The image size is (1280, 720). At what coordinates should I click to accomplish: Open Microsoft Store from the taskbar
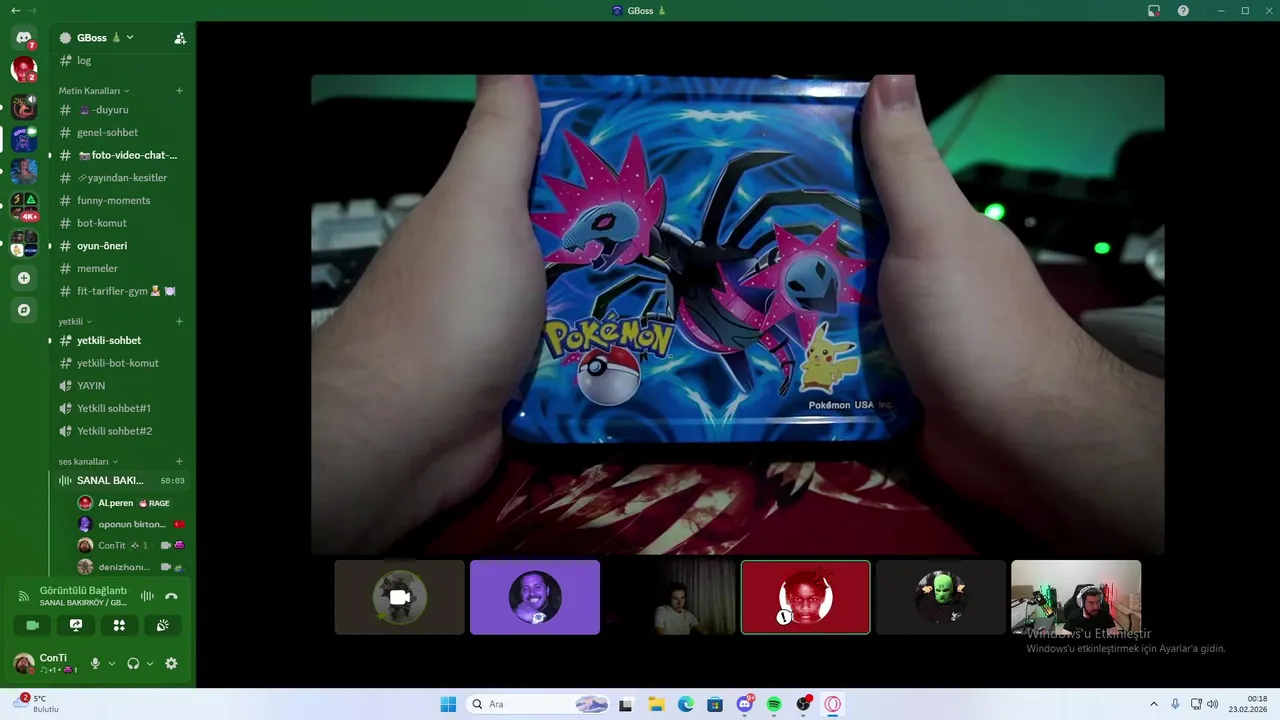715,704
